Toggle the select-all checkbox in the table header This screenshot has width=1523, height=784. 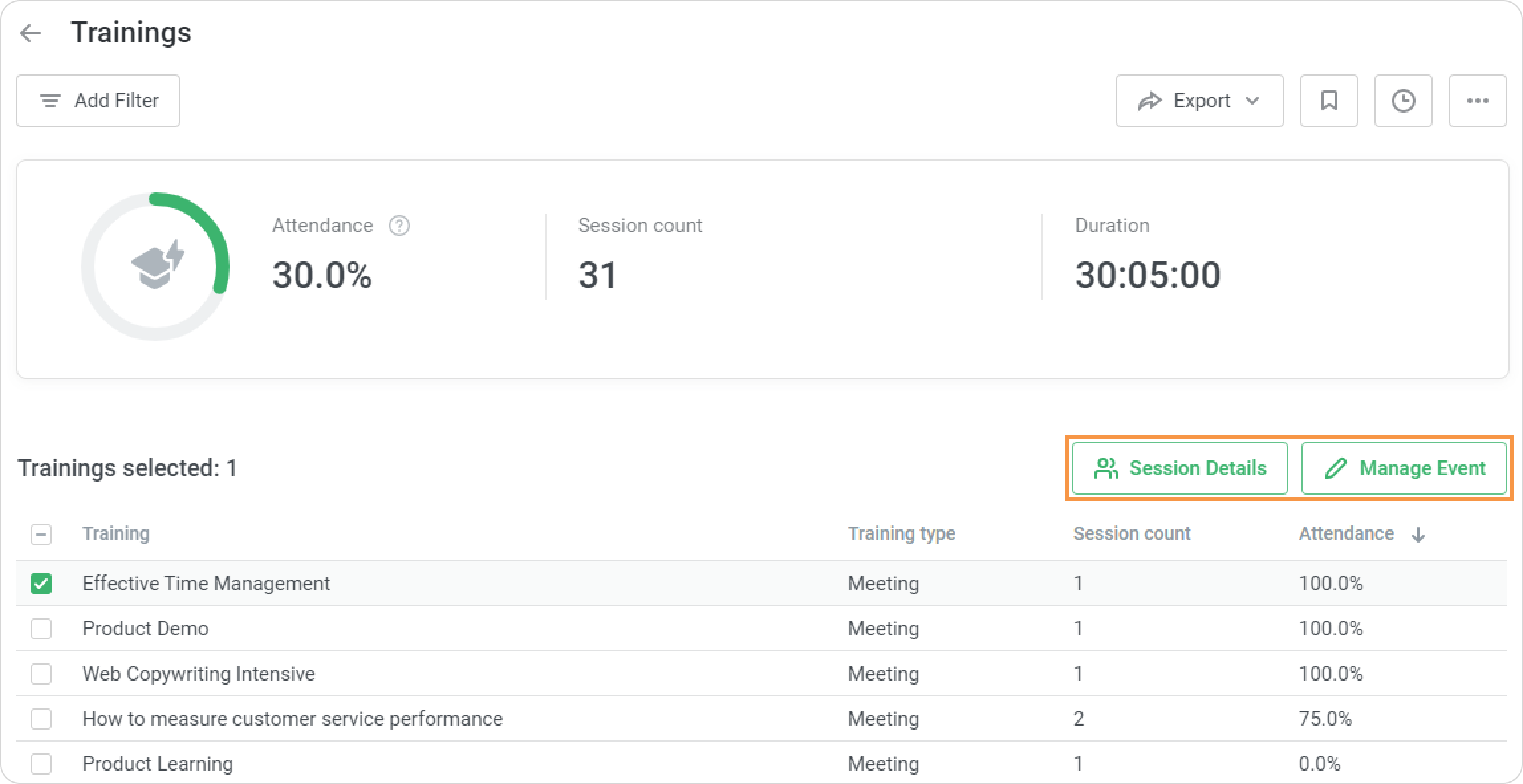coord(41,535)
